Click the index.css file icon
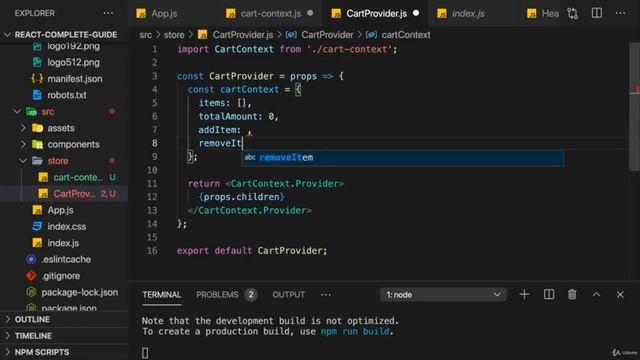This screenshot has height=360, width=640. [x=37, y=227]
